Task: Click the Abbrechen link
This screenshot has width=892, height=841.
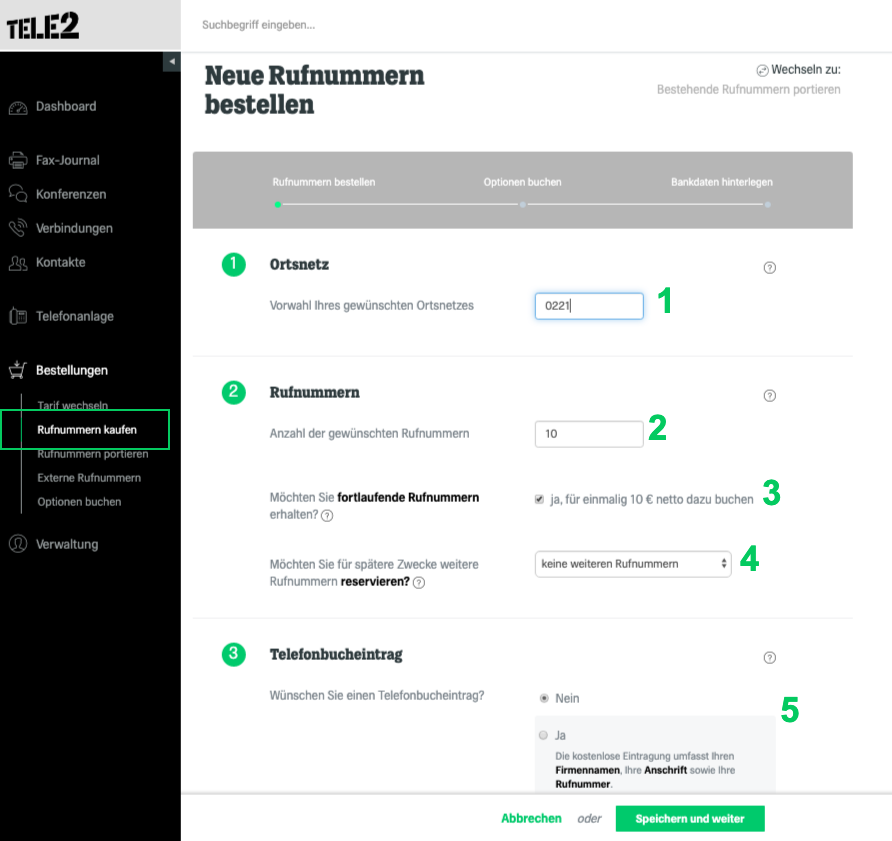Action: (x=531, y=818)
